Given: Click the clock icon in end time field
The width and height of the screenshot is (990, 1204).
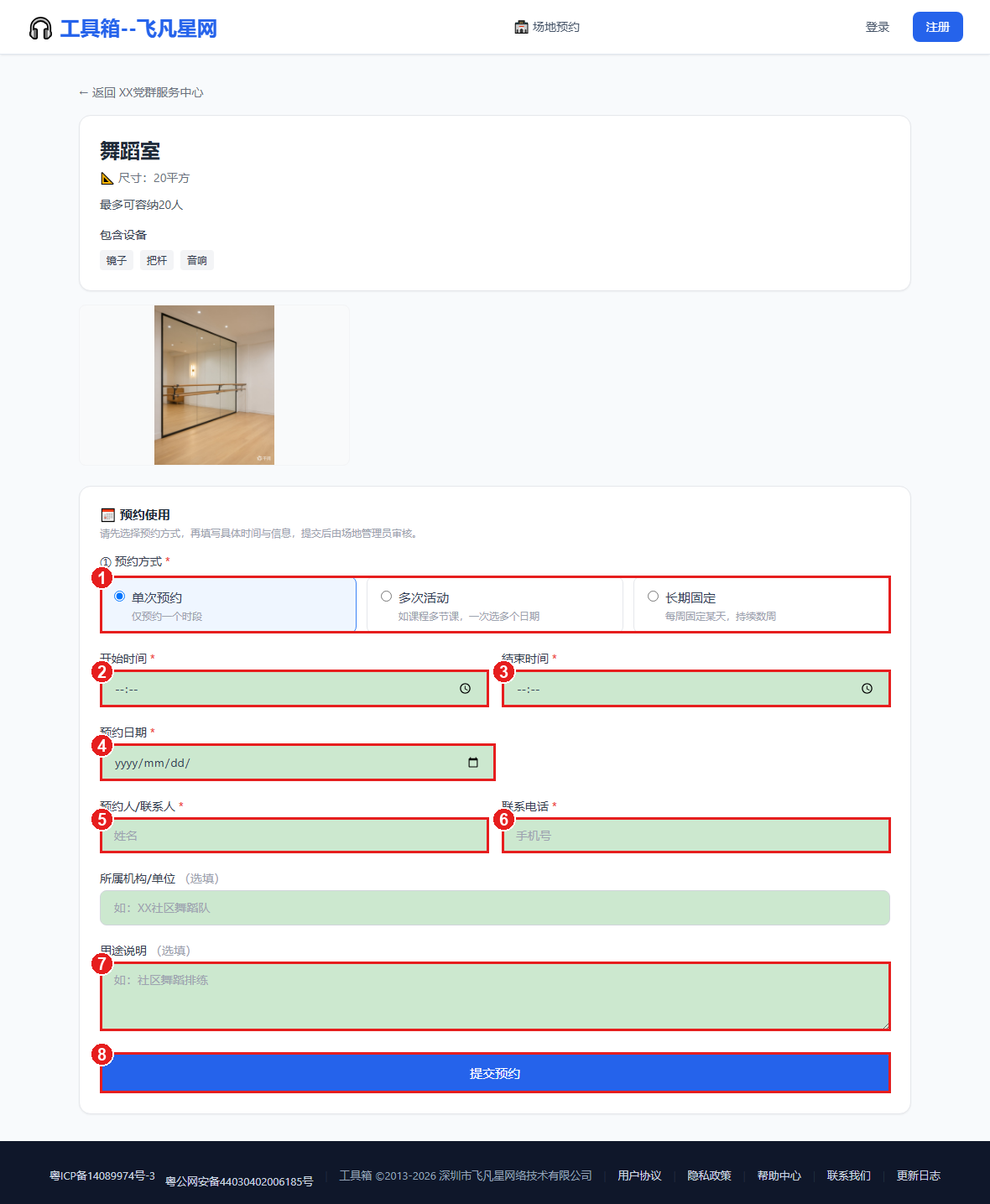Looking at the screenshot, I should point(867,689).
